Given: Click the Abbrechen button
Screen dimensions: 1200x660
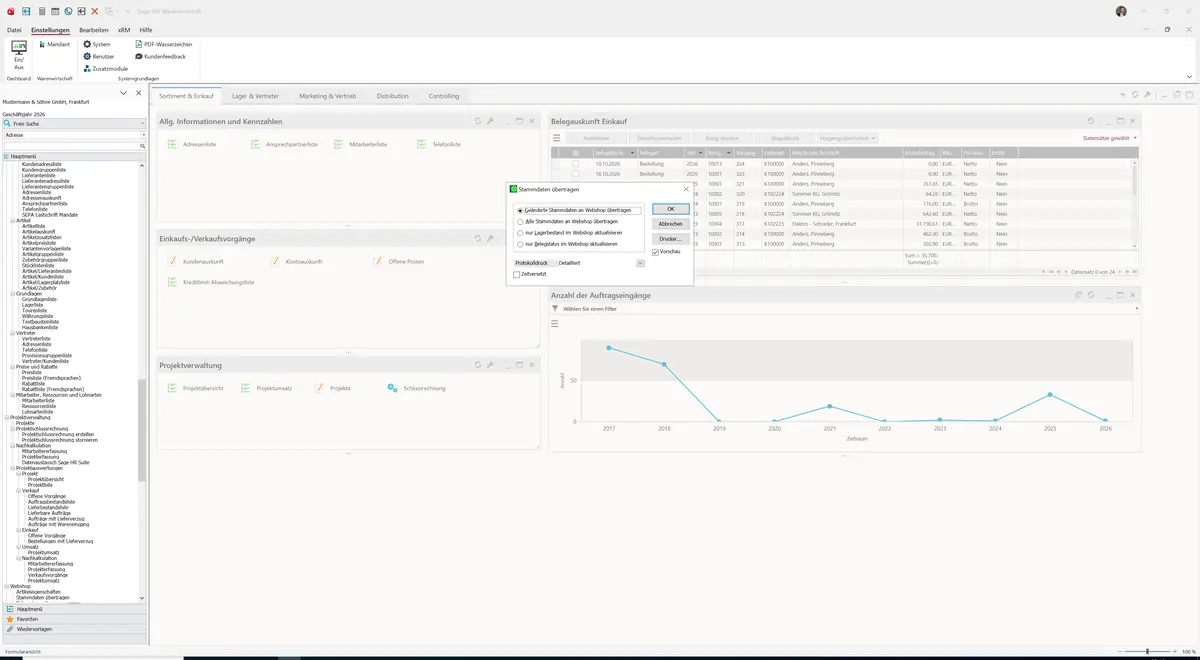Looking at the screenshot, I should [670, 224].
